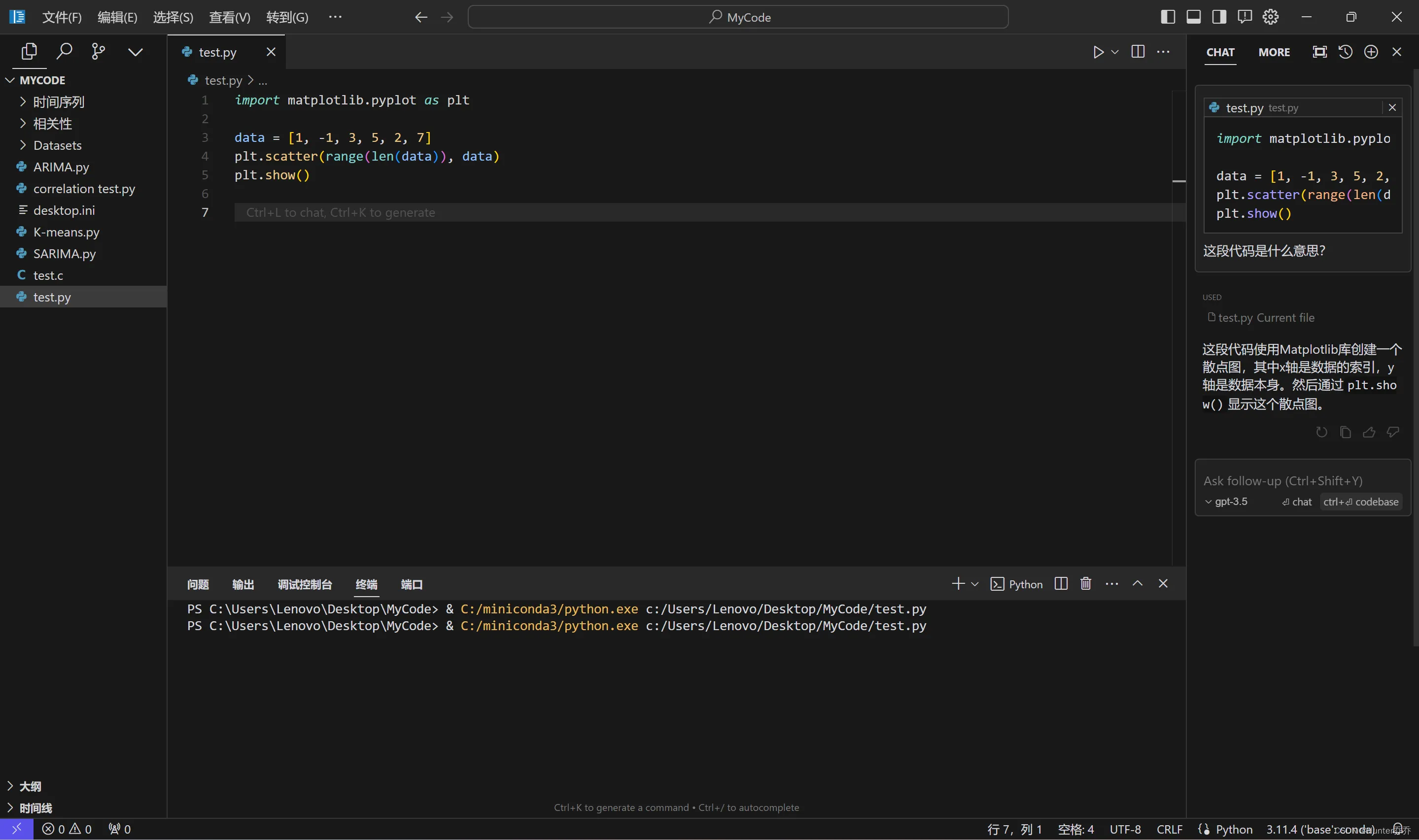The width and height of the screenshot is (1419, 840).
Task: Toggle the primary left sidebar layout
Action: click(1168, 17)
